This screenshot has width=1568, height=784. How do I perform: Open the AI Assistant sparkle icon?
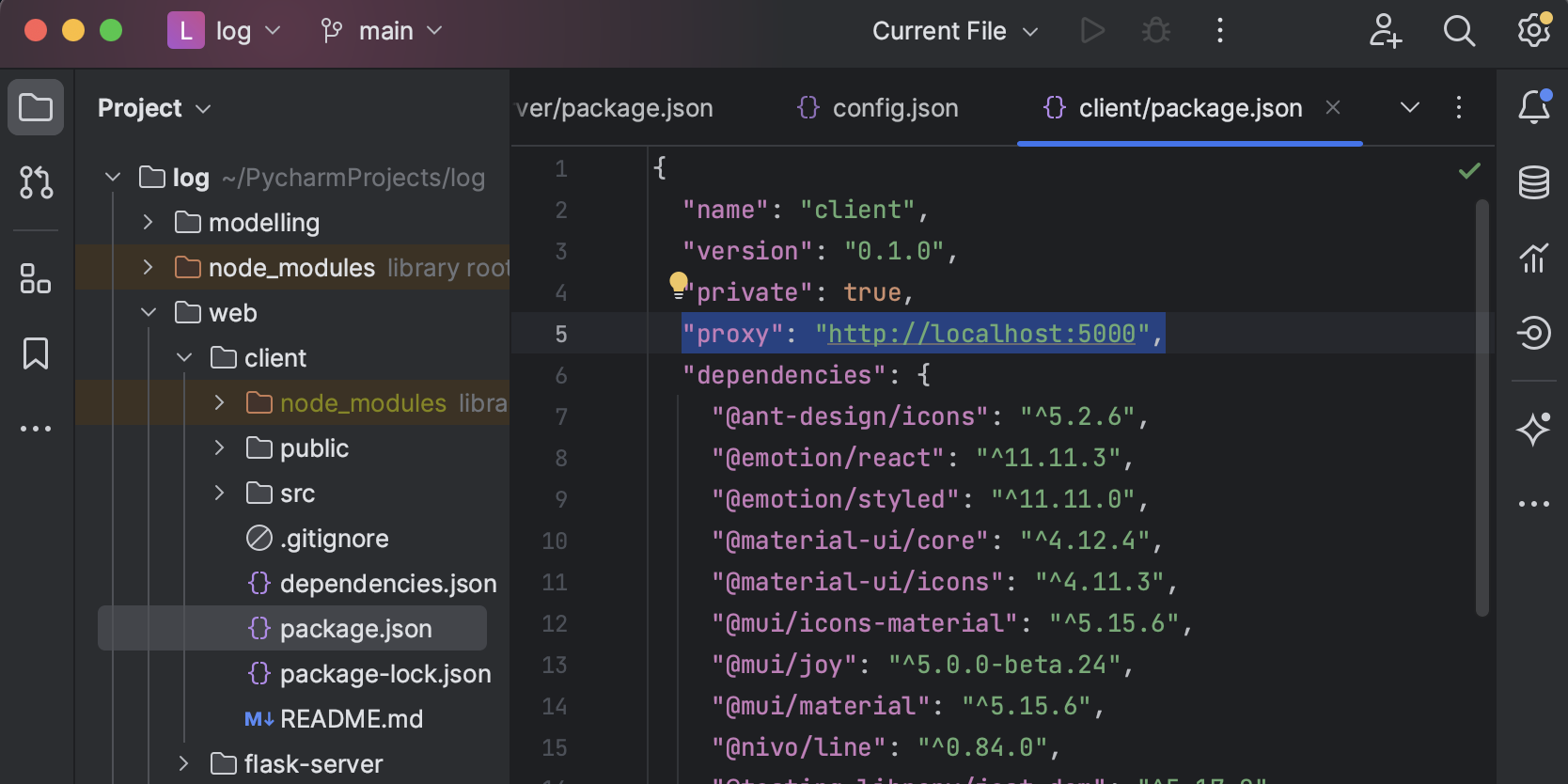(1533, 429)
